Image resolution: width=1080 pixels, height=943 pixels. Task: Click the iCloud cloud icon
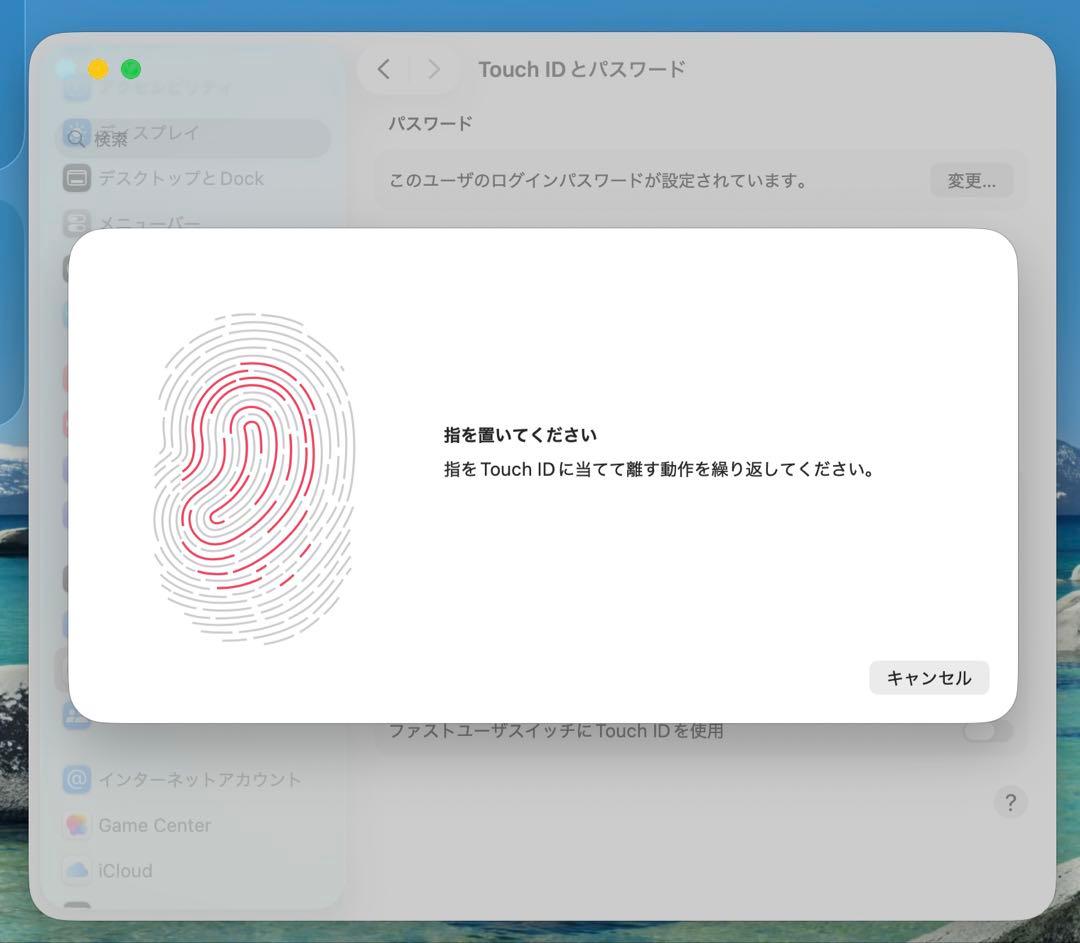click(x=77, y=870)
